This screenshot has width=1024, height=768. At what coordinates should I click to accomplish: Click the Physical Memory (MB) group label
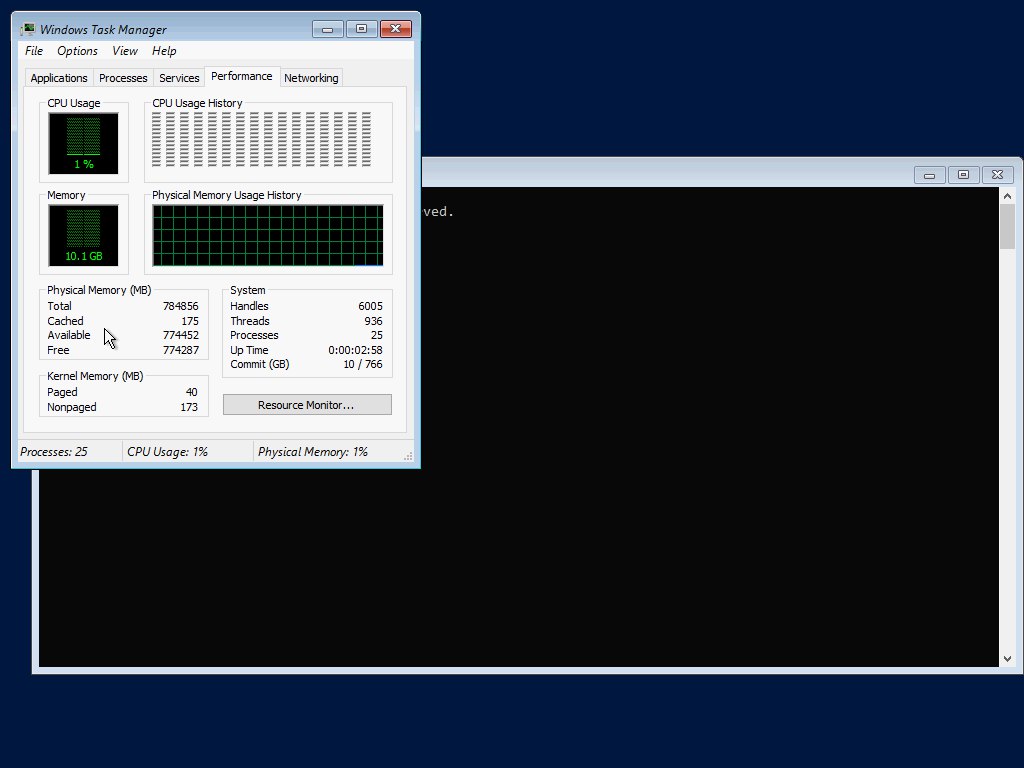point(99,290)
